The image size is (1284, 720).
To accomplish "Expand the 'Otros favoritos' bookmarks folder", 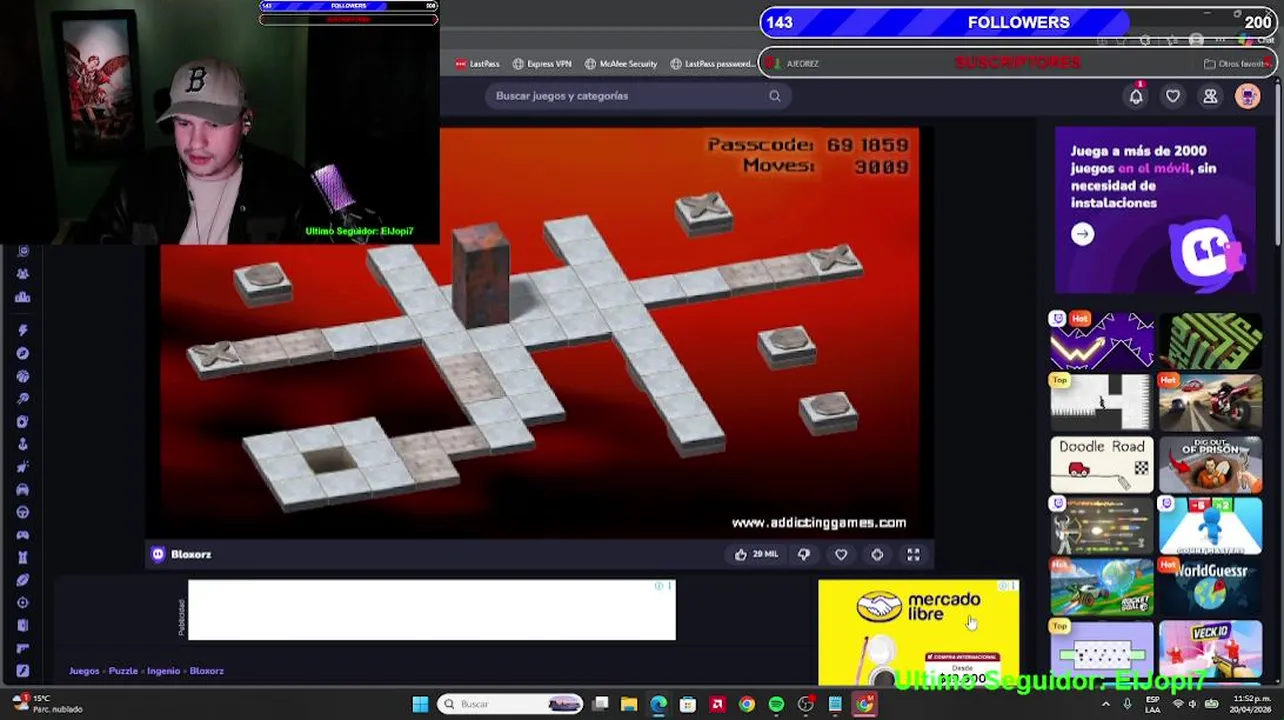I will coord(1236,63).
